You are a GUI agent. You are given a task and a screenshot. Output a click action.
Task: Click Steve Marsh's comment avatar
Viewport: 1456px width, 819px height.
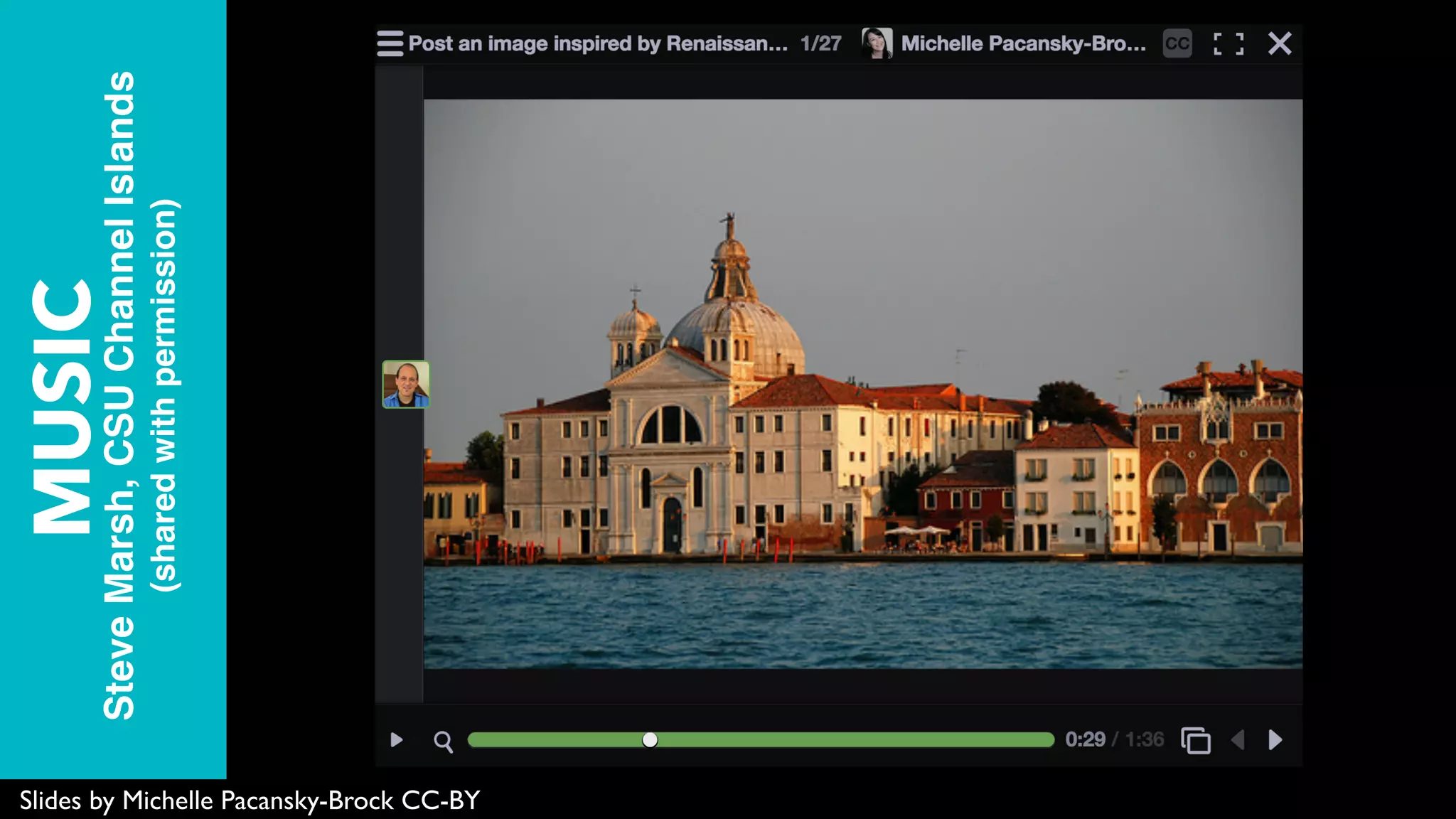[406, 384]
